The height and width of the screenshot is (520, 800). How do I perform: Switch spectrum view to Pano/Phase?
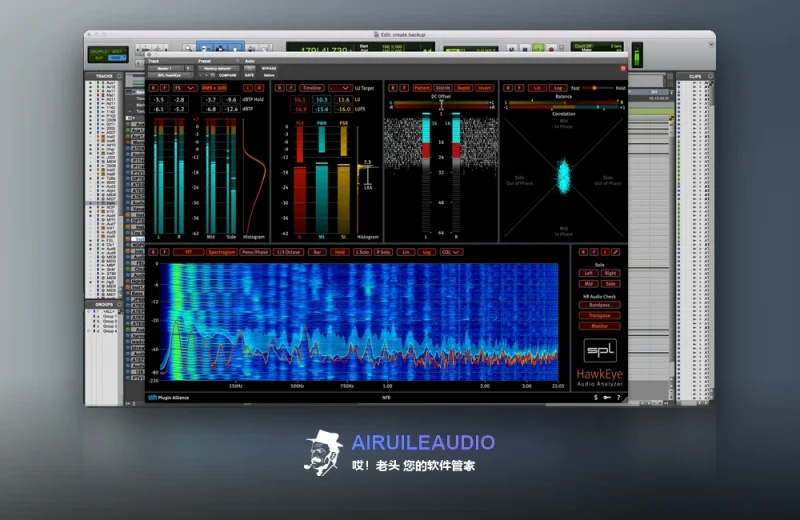point(255,252)
